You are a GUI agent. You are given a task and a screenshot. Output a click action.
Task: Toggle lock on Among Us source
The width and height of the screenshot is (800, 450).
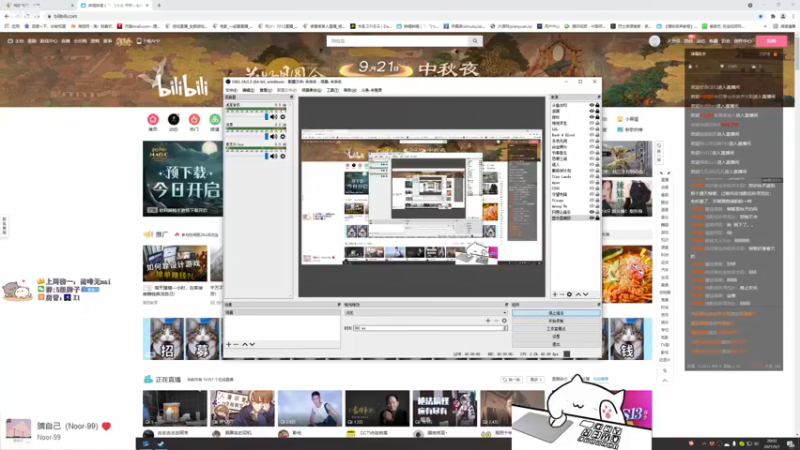597,206
